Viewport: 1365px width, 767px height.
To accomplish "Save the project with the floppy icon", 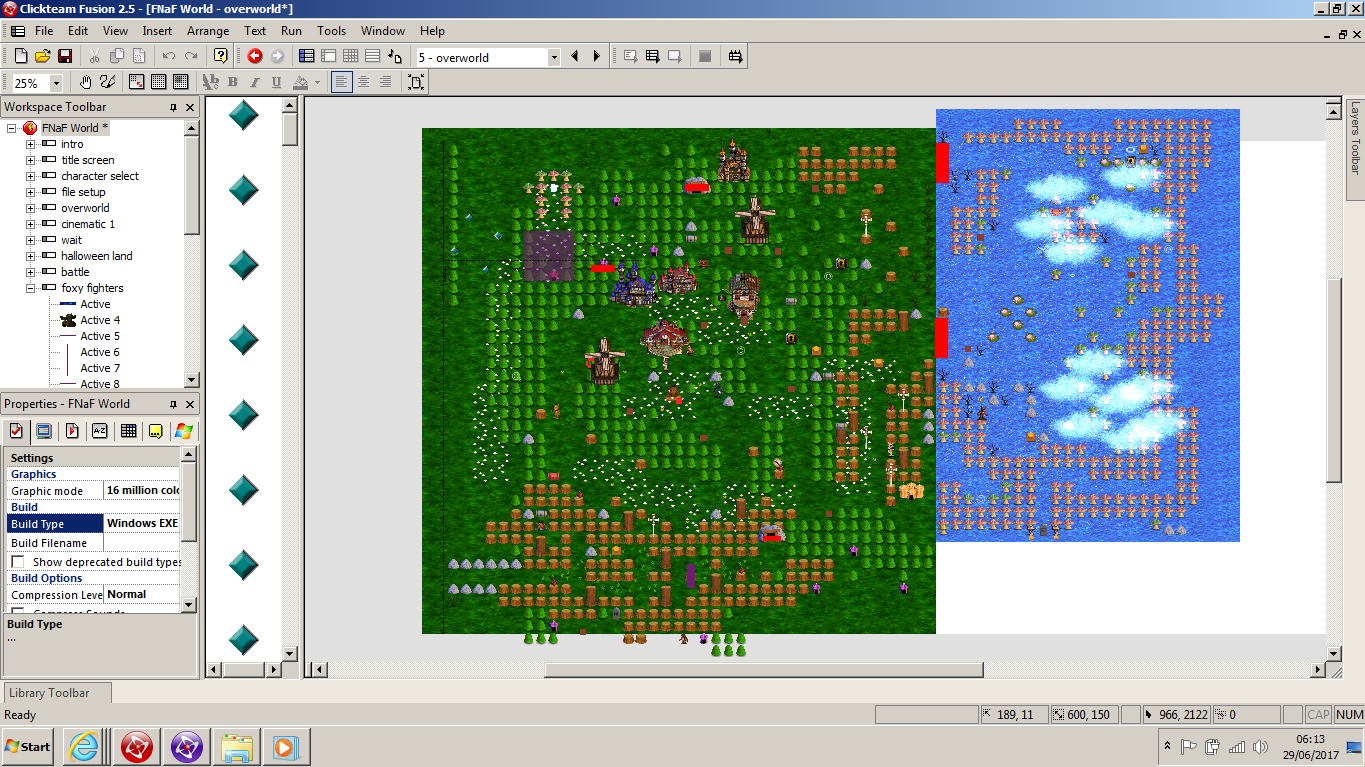I will [64, 56].
